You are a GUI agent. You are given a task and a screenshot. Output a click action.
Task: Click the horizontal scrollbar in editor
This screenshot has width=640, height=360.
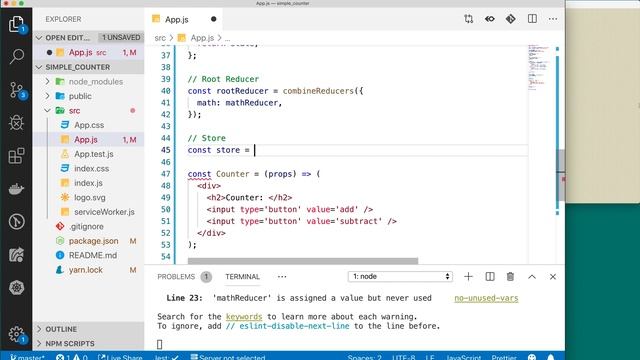click(x=303, y=261)
